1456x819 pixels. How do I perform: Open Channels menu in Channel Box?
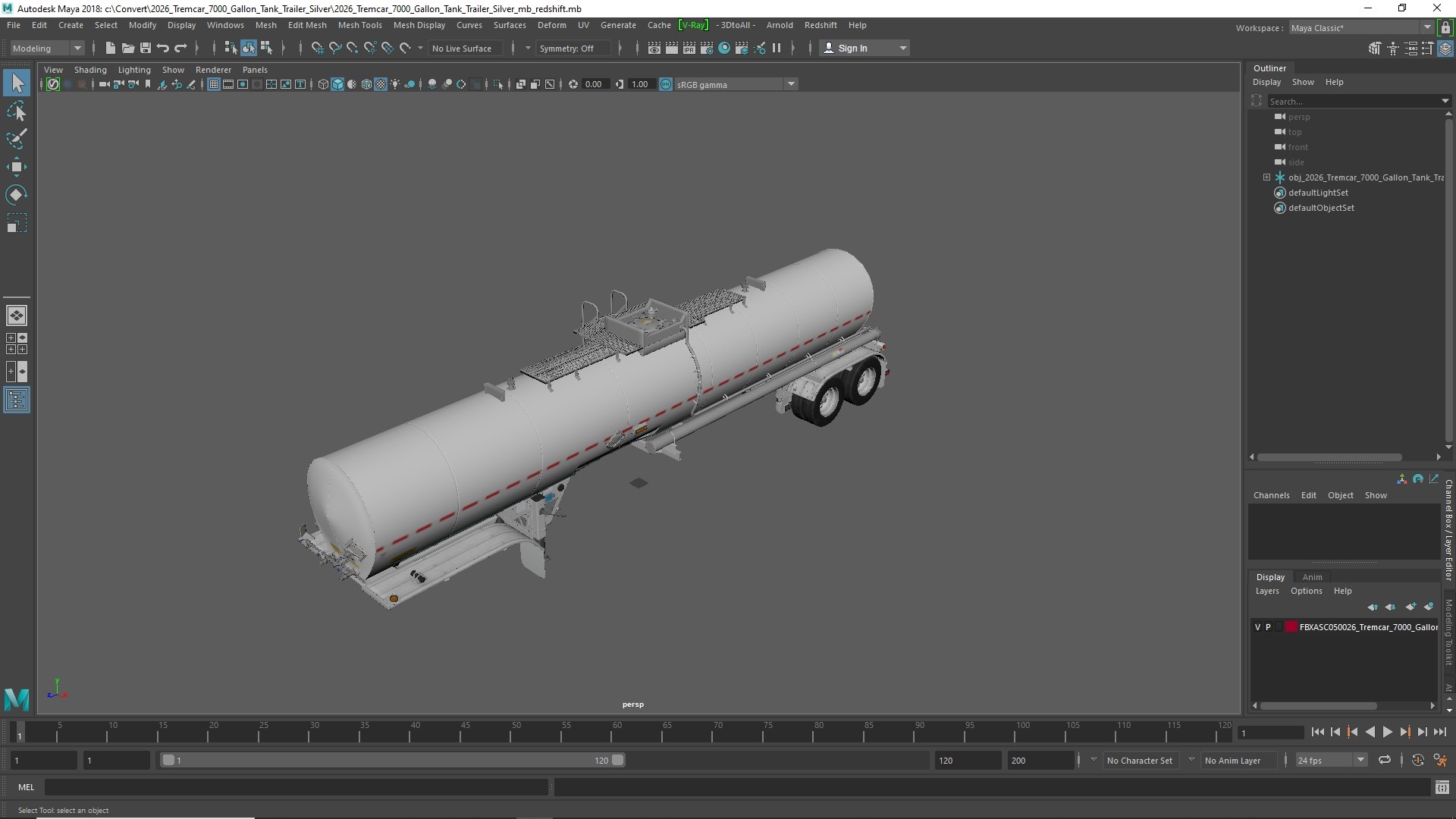1271,495
